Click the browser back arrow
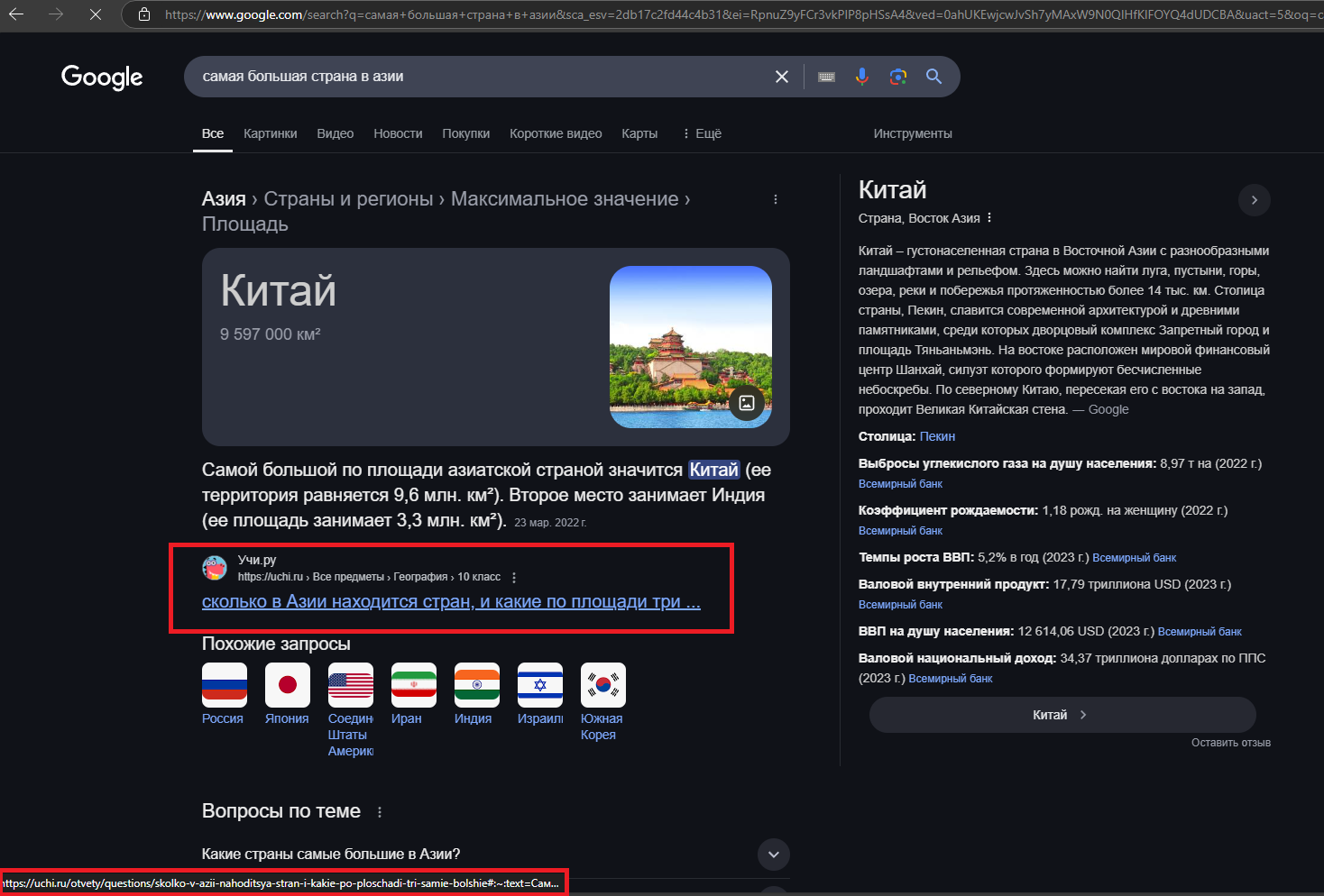Image resolution: width=1324 pixels, height=896 pixels. [16, 14]
